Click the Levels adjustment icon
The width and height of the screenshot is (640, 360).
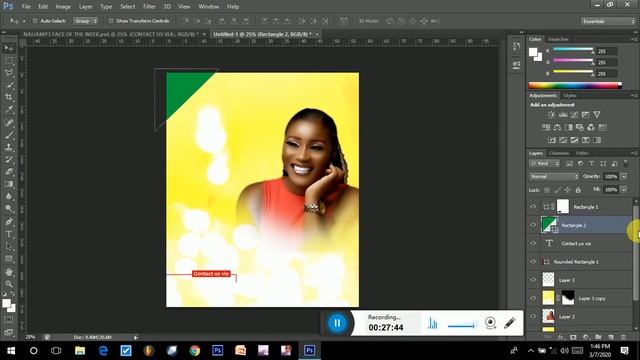(563, 115)
